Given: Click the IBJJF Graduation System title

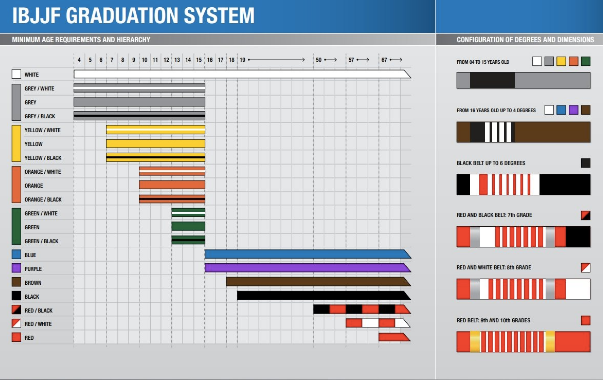Looking at the screenshot, I should pyautogui.click(x=133, y=16).
